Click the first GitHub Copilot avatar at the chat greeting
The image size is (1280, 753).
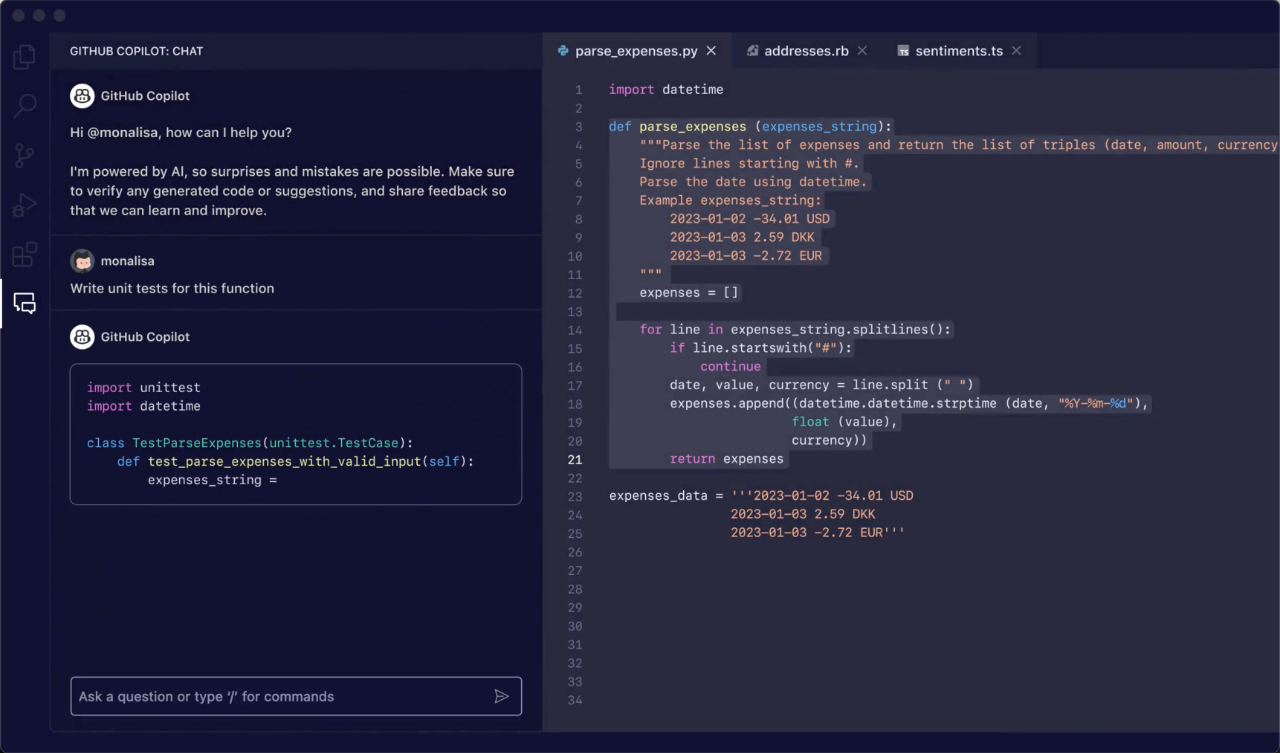(82, 96)
